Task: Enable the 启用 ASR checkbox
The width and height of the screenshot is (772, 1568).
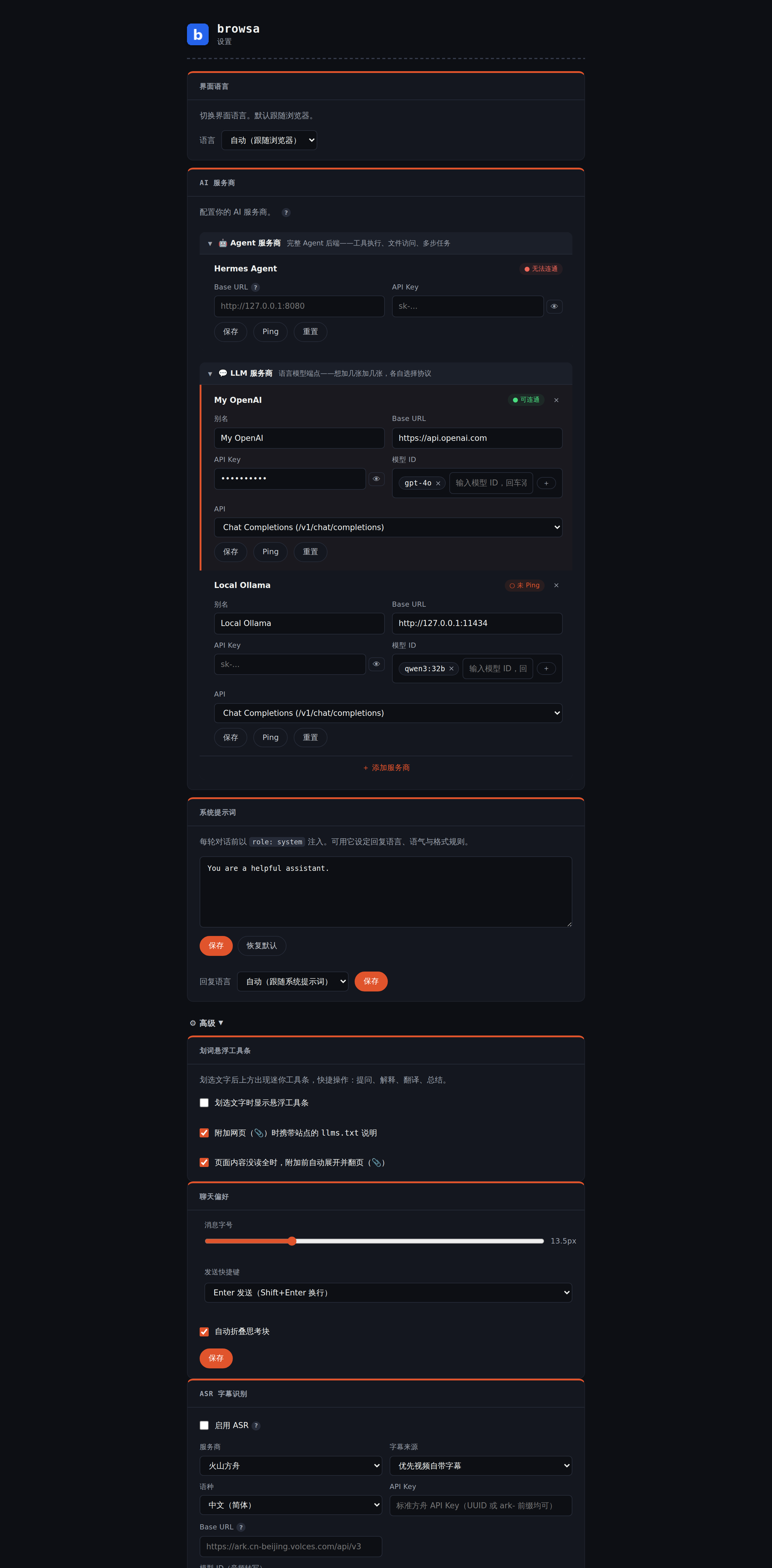Action: 204,1426
